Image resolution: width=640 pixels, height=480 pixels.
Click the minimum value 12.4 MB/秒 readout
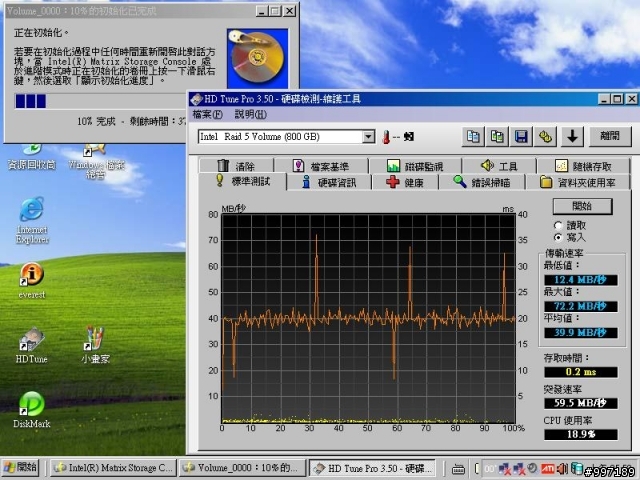(x=580, y=280)
